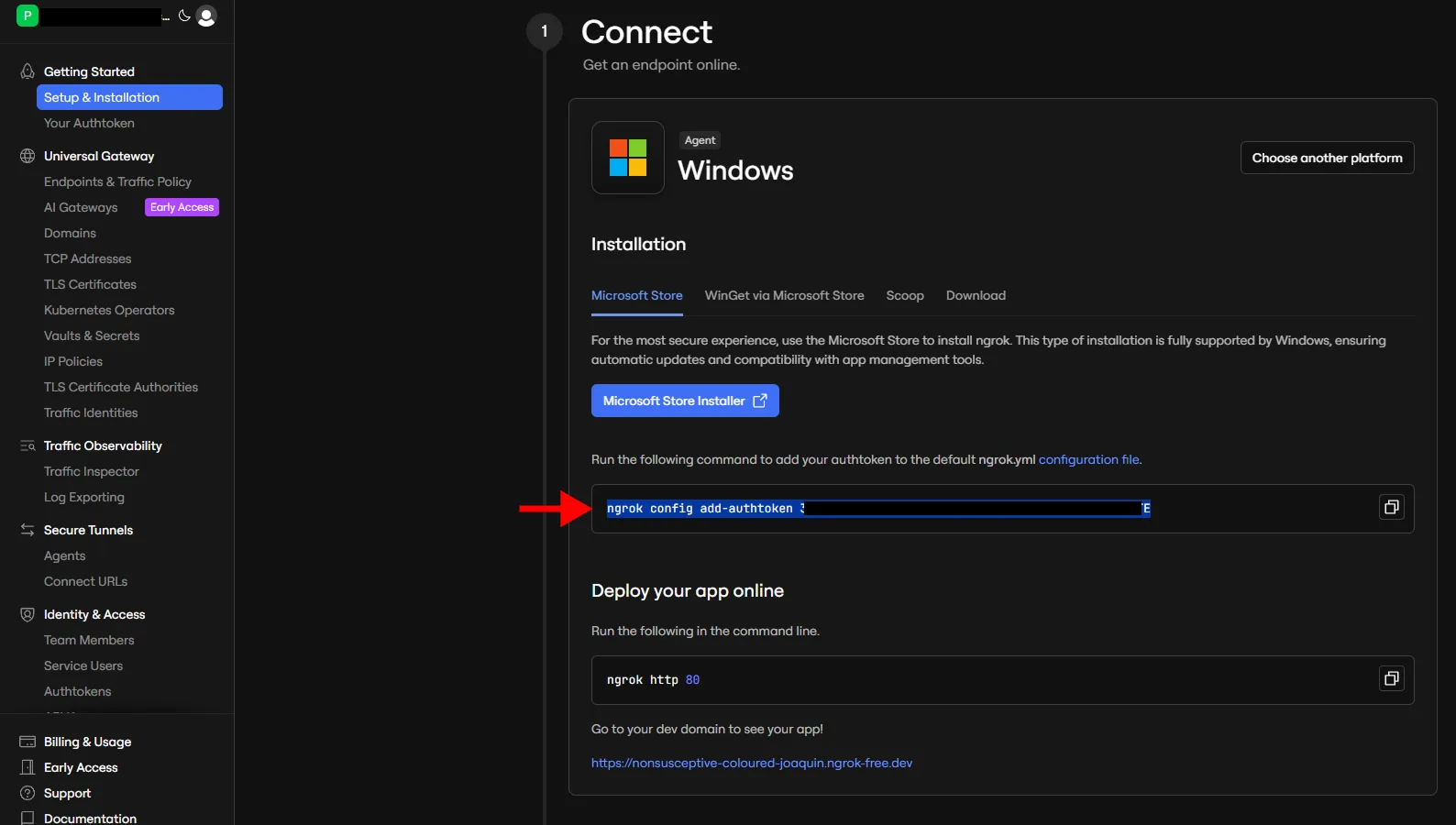Copy the add-authtoken command

click(1391, 508)
